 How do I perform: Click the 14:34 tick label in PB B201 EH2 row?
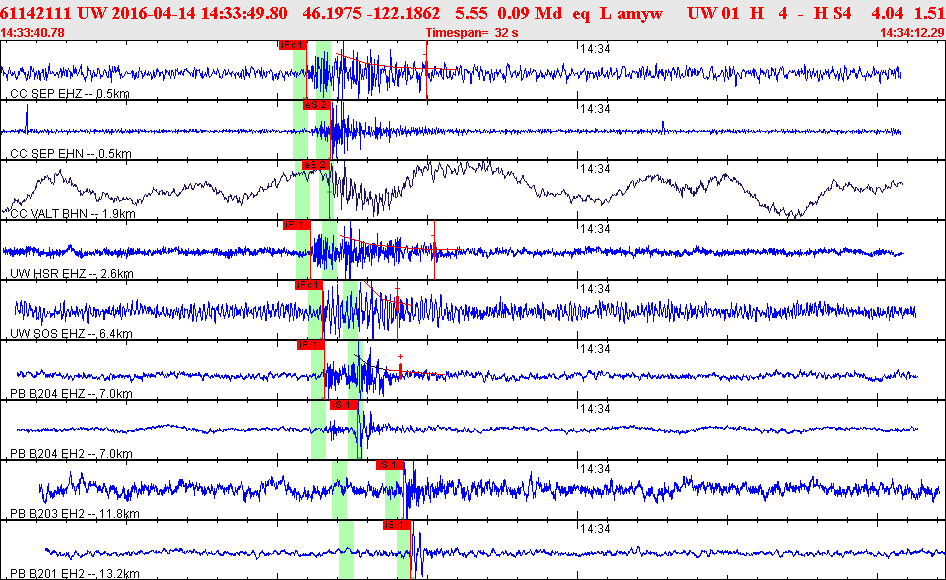click(x=595, y=528)
